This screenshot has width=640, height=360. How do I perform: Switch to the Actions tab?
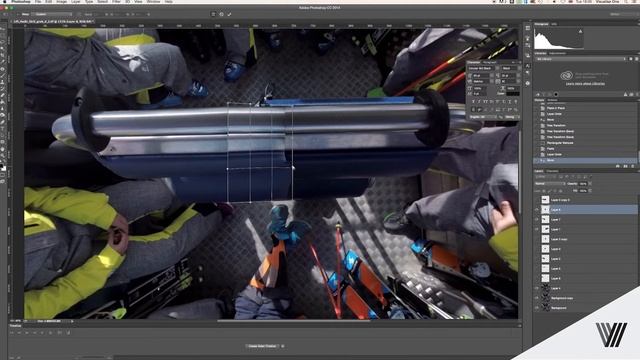click(x=552, y=100)
